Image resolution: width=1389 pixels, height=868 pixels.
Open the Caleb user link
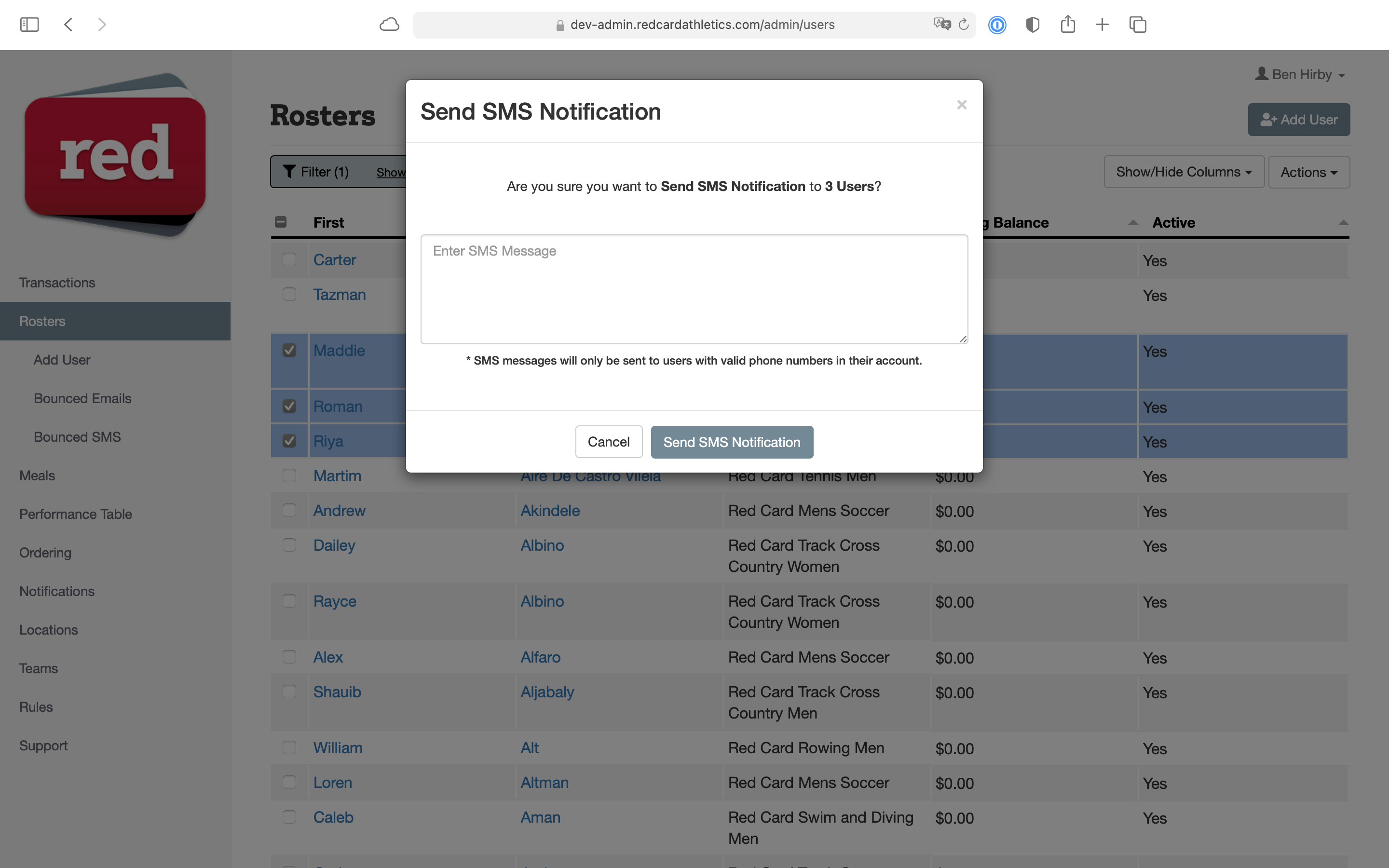tap(333, 817)
